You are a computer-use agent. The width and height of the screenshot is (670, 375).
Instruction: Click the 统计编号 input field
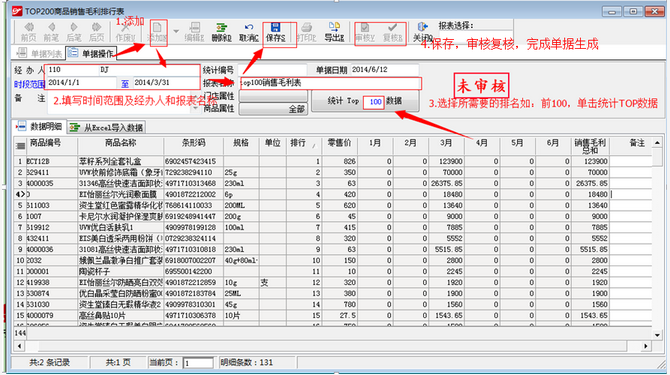click(272, 70)
